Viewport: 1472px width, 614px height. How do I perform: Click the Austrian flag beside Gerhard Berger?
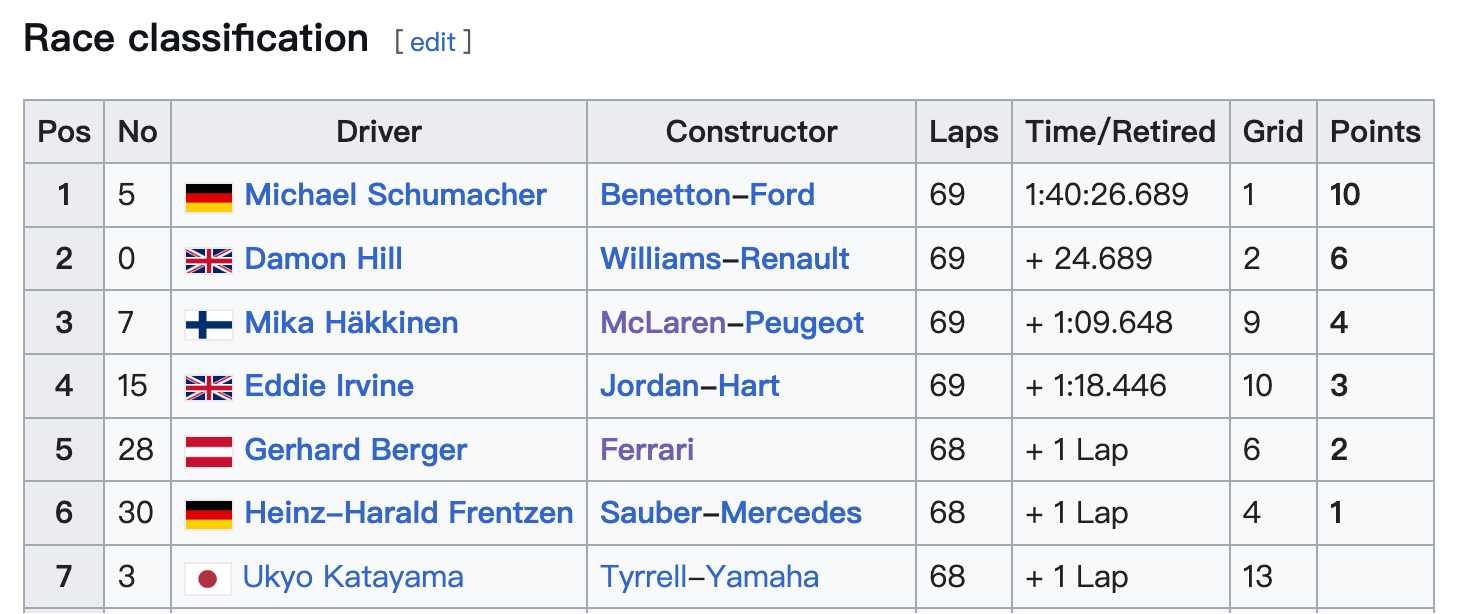209,451
